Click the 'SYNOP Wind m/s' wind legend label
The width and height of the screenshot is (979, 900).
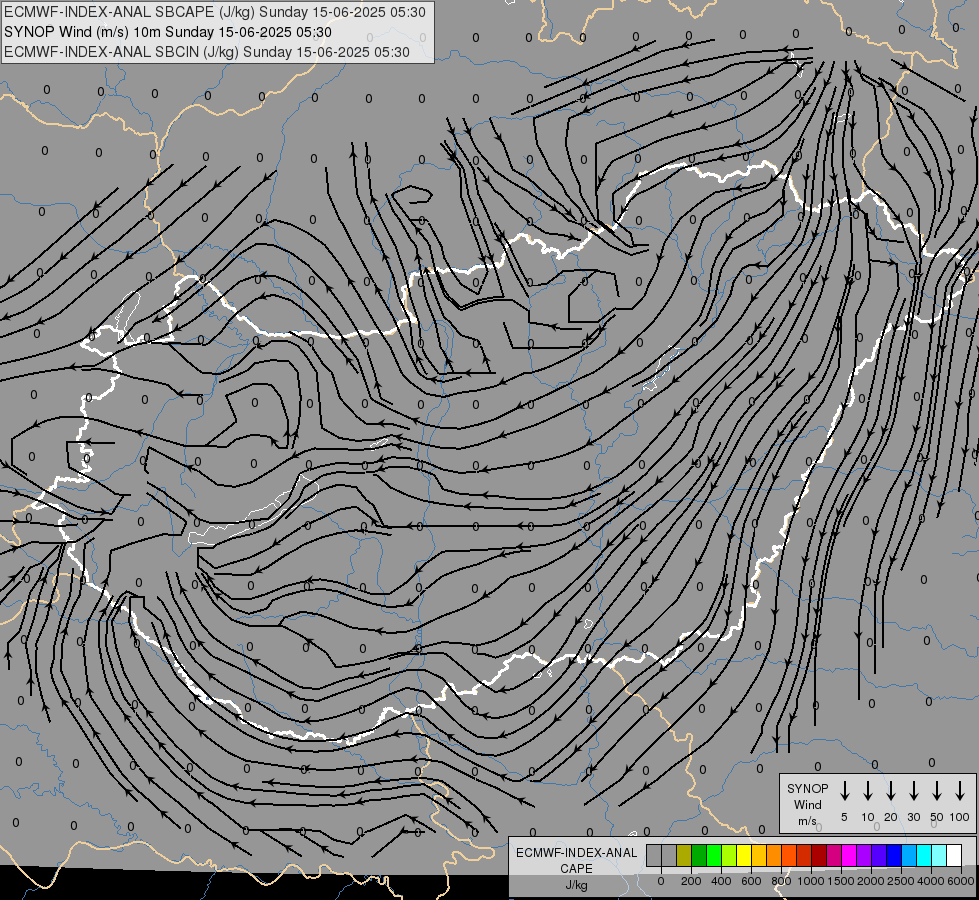tap(807, 804)
